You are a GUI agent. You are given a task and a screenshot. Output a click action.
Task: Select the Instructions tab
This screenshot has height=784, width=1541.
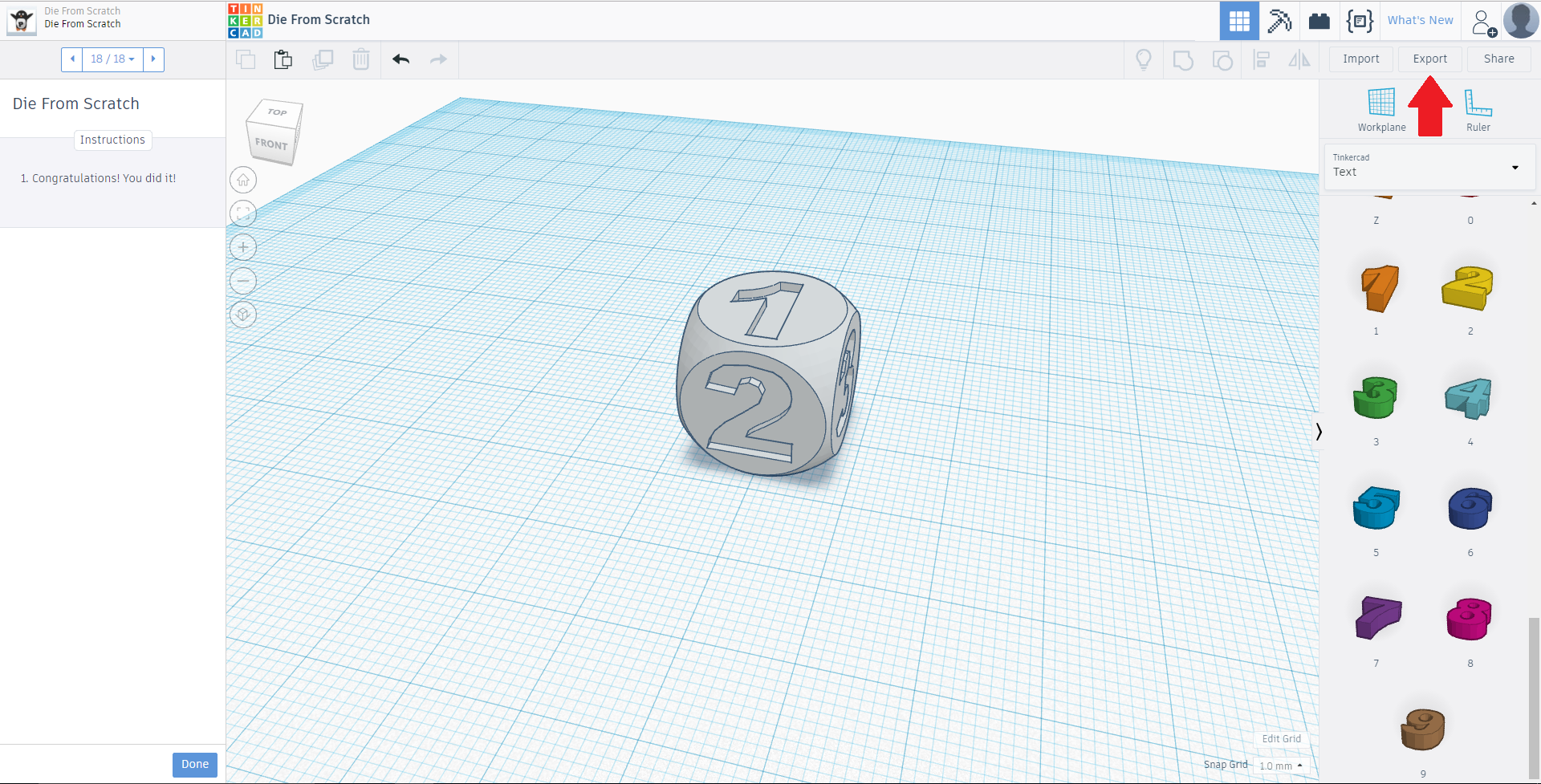pyautogui.click(x=112, y=140)
